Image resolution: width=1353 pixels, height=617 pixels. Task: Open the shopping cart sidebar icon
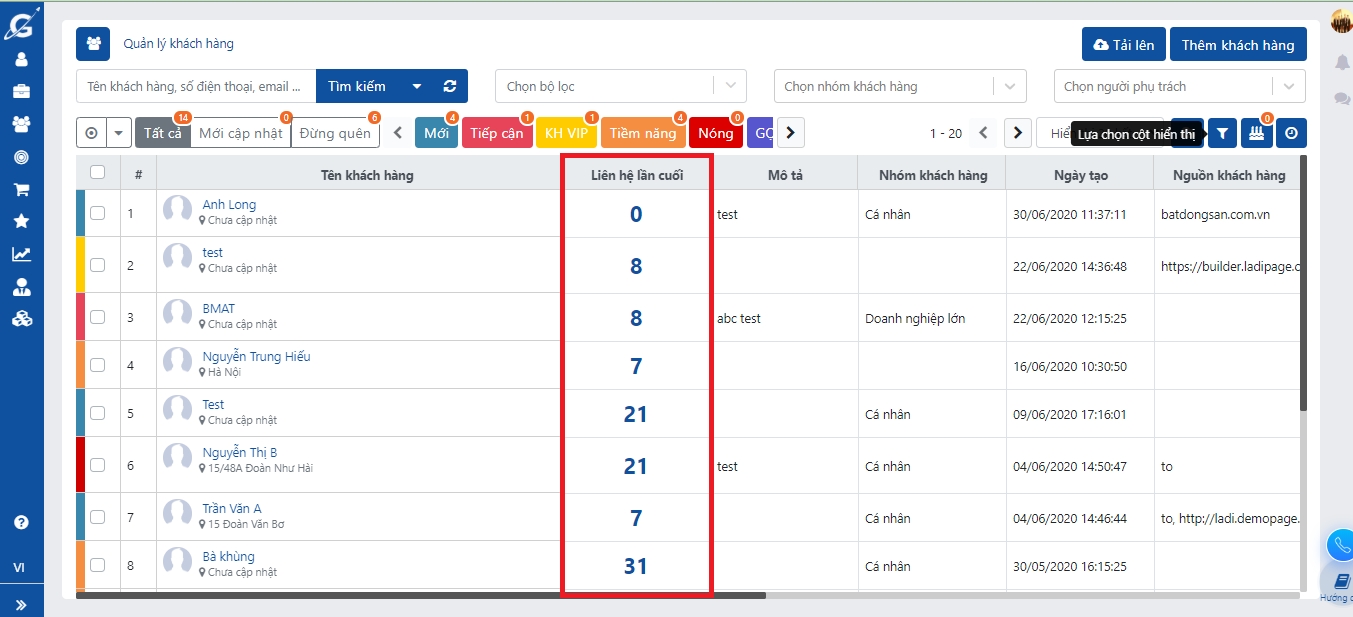coord(21,189)
